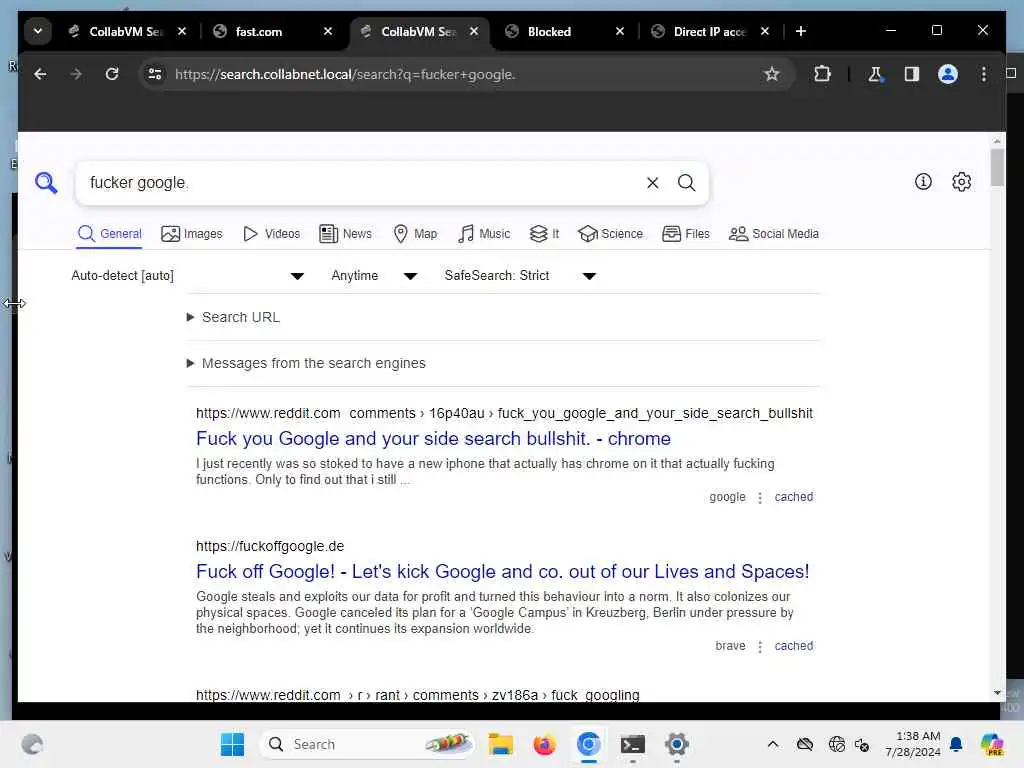Reload the current page
The width and height of the screenshot is (1024, 768).
click(112, 74)
